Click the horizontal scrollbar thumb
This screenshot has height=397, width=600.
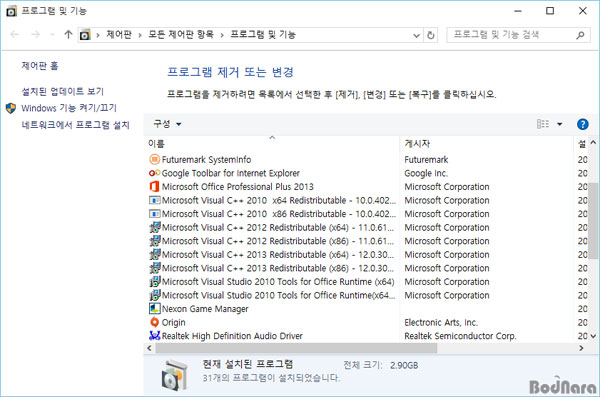click(296, 348)
